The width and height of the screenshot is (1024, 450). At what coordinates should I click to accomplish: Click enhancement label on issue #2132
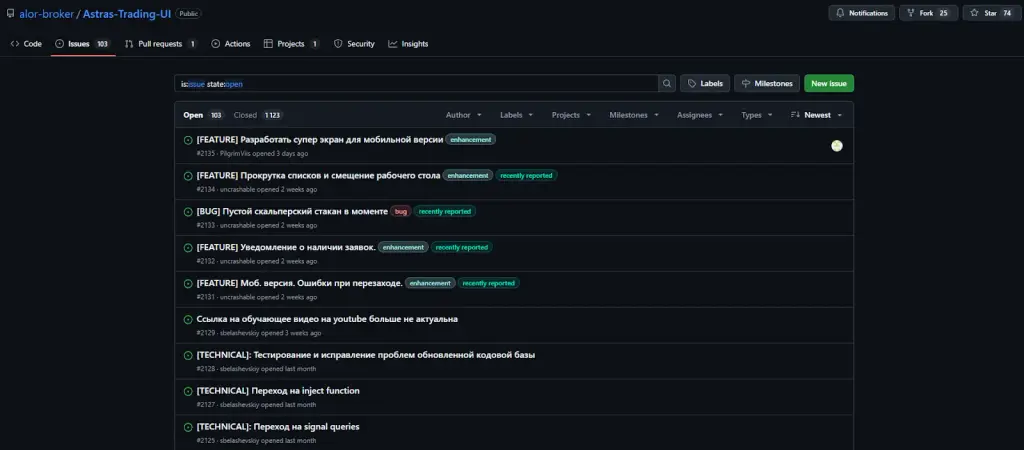coord(403,248)
